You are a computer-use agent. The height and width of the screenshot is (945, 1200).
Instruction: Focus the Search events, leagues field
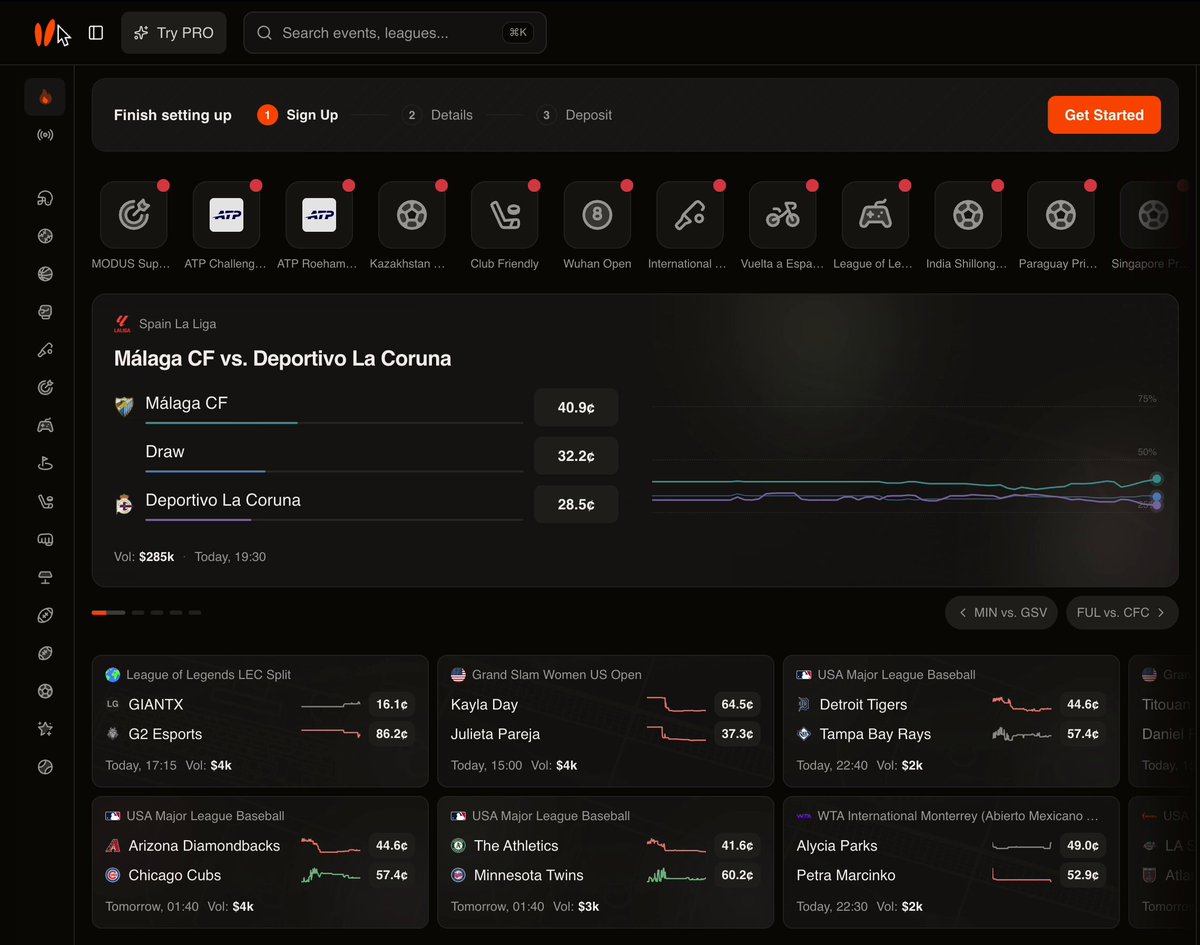pos(395,33)
